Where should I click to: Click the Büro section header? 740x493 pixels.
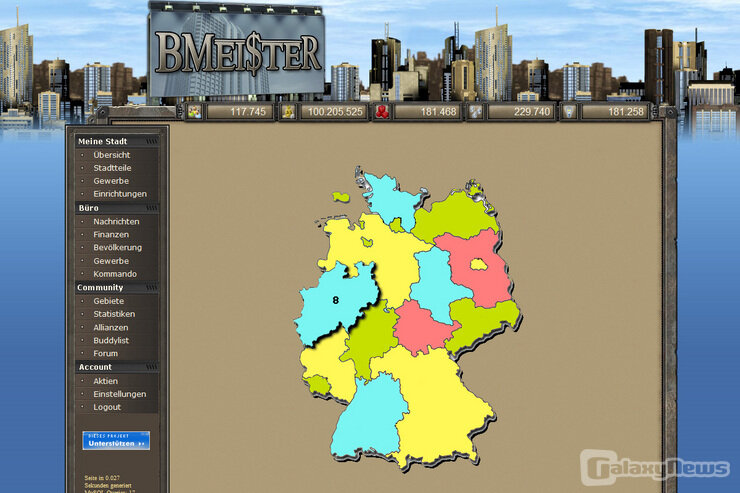click(x=117, y=208)
